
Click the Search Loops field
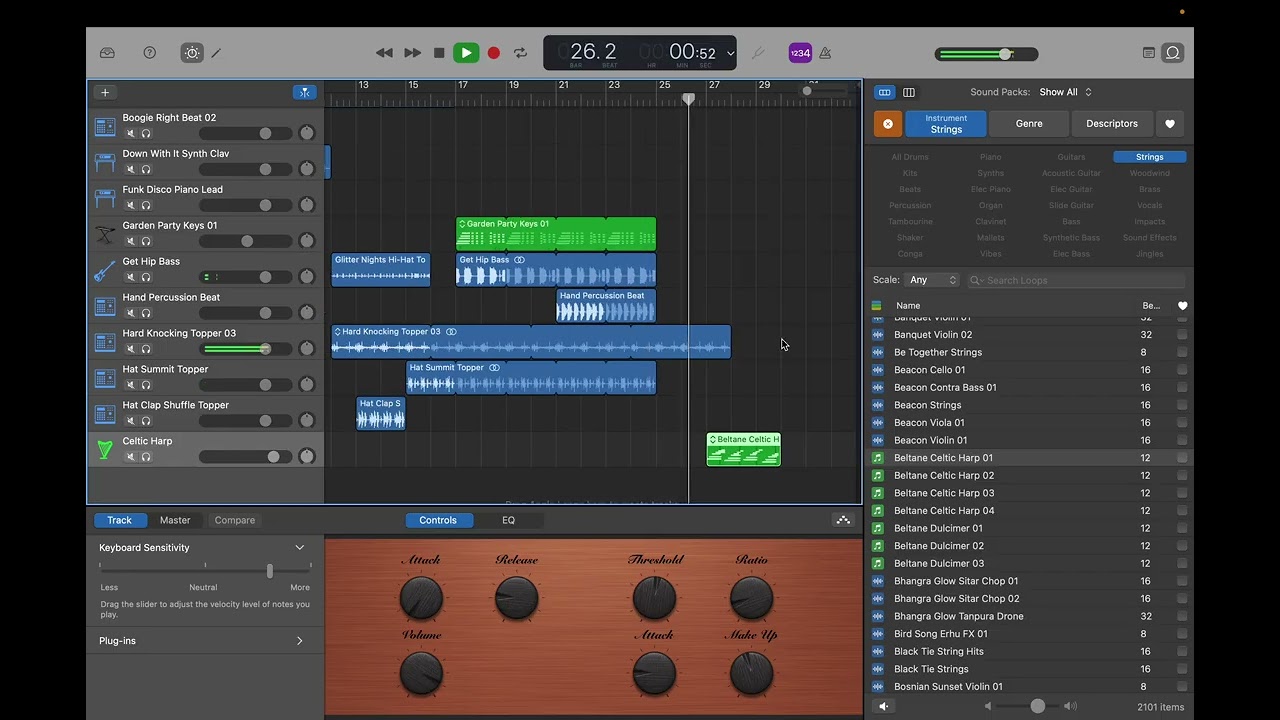pos(1076,280)
